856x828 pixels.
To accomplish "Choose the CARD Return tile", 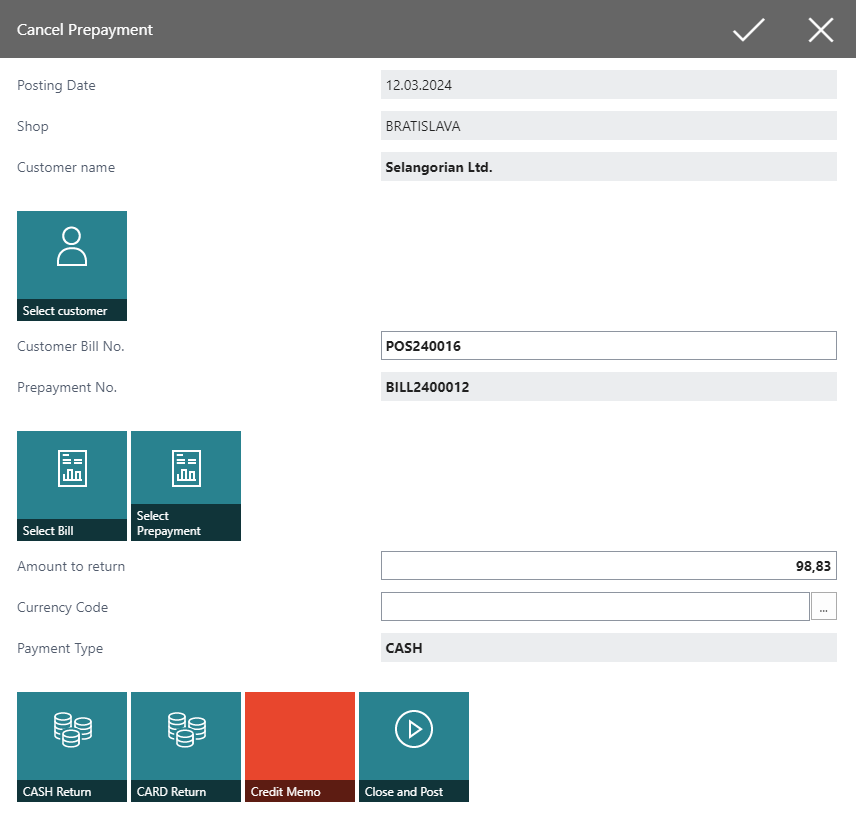I will point(186,747).
